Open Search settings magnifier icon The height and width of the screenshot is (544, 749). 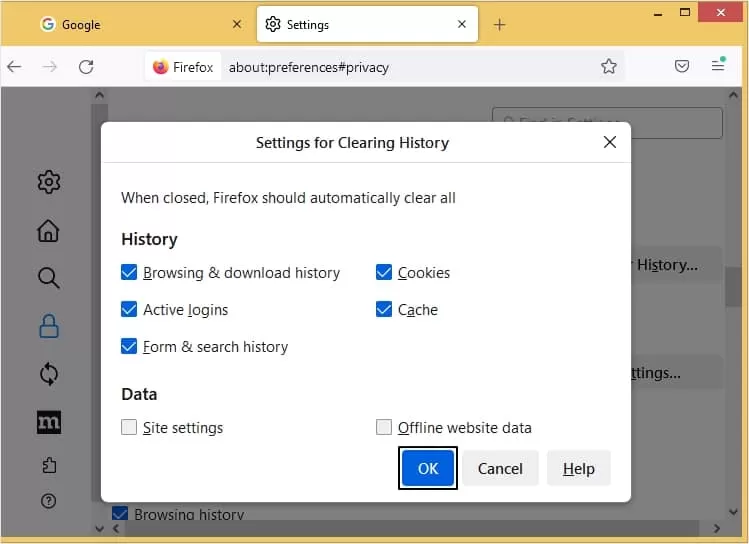click(49, 278)
